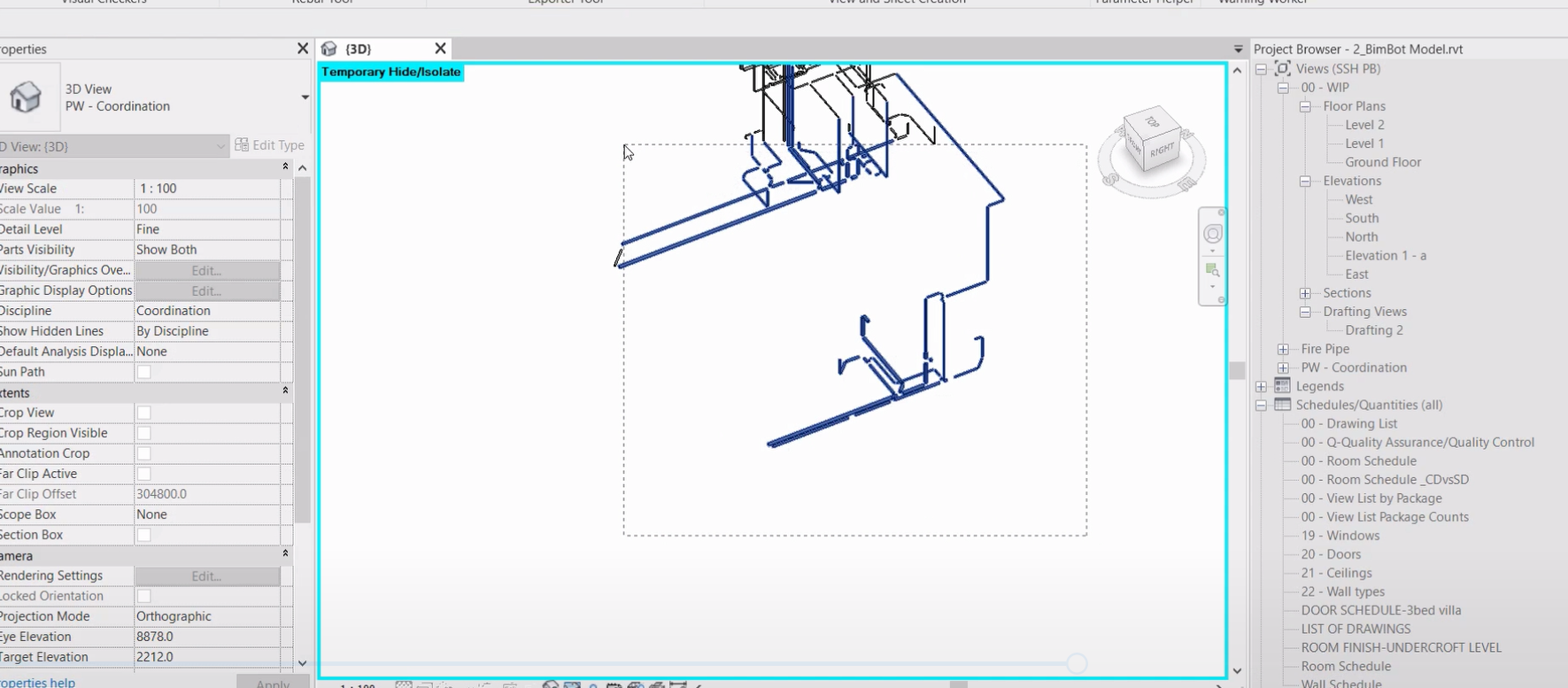The image size is (1568, 688).
Task: Enable the Crop View checkbox
Action: pyautogui.click(x=143, y=413)
